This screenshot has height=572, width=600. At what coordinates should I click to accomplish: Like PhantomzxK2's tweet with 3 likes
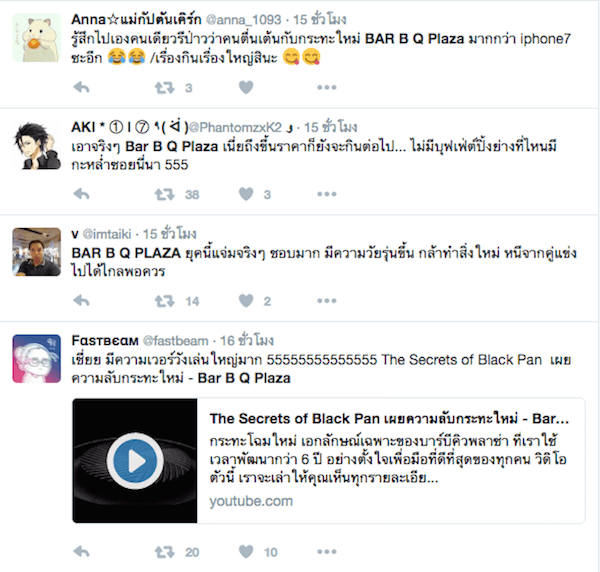point(246,194)
